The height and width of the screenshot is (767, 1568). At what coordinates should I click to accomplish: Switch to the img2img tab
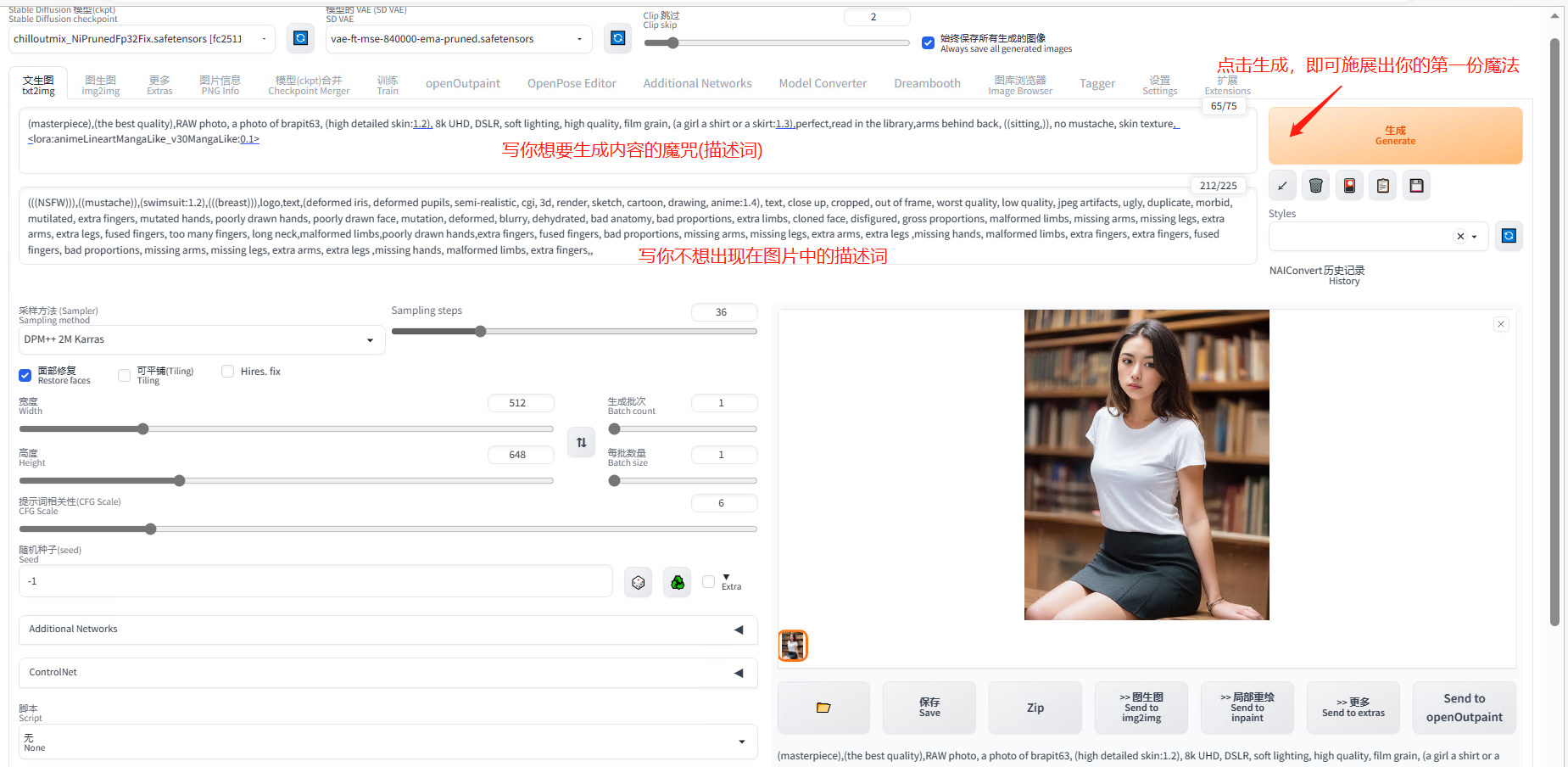click(100, 85)
